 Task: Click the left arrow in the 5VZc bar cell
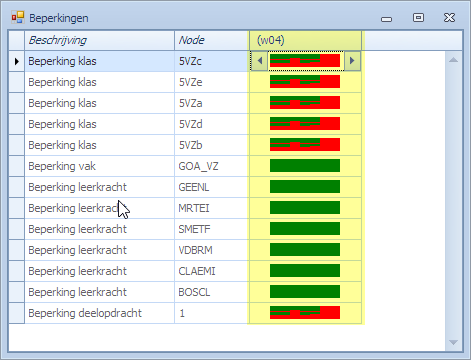(259, 61)
